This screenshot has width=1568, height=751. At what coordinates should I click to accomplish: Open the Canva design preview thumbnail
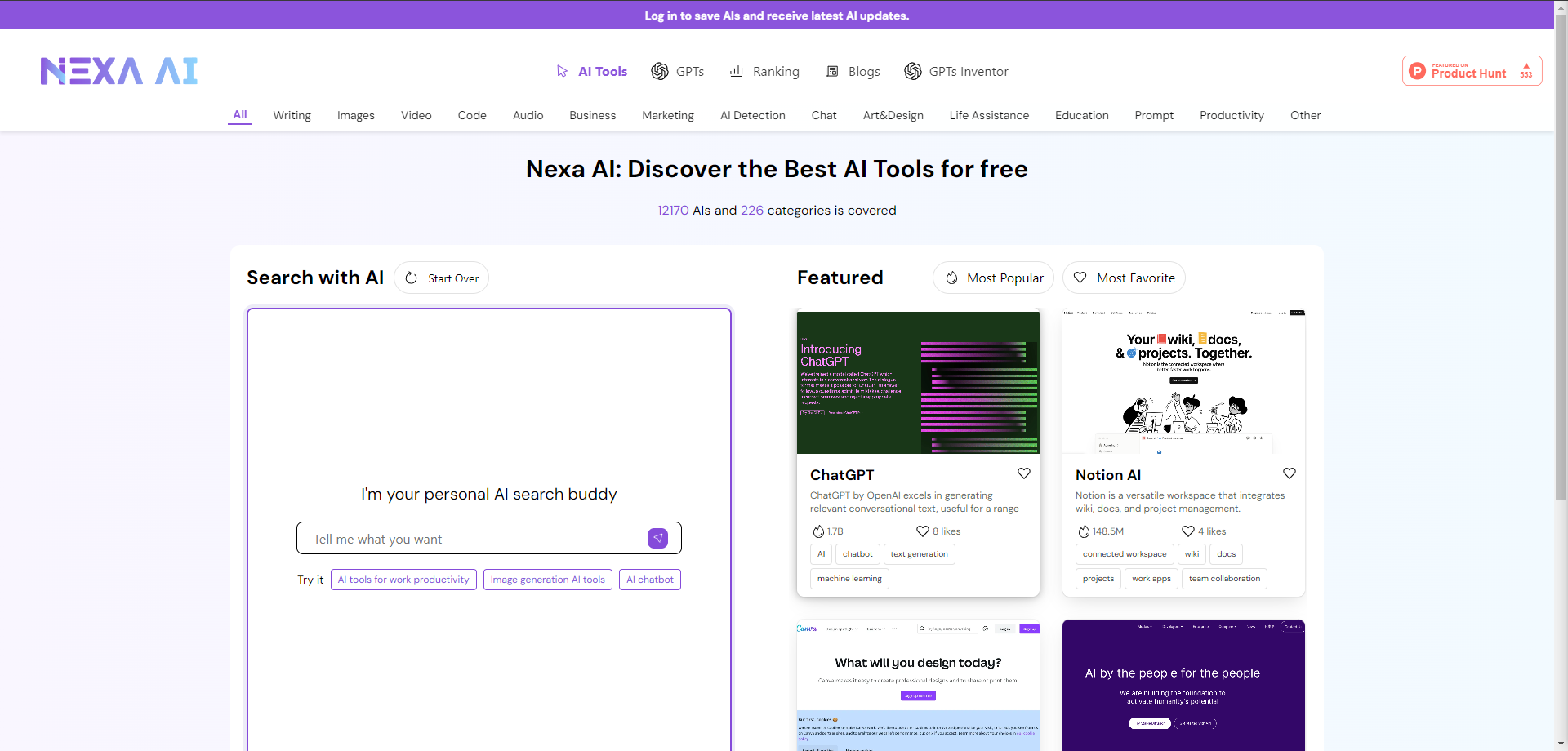coord(918,686)
